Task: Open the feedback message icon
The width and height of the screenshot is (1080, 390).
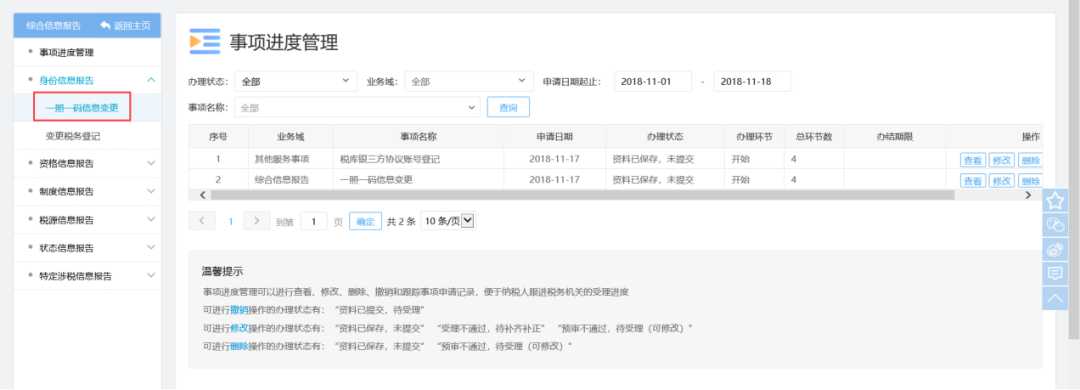Action: click(1055, 274)
